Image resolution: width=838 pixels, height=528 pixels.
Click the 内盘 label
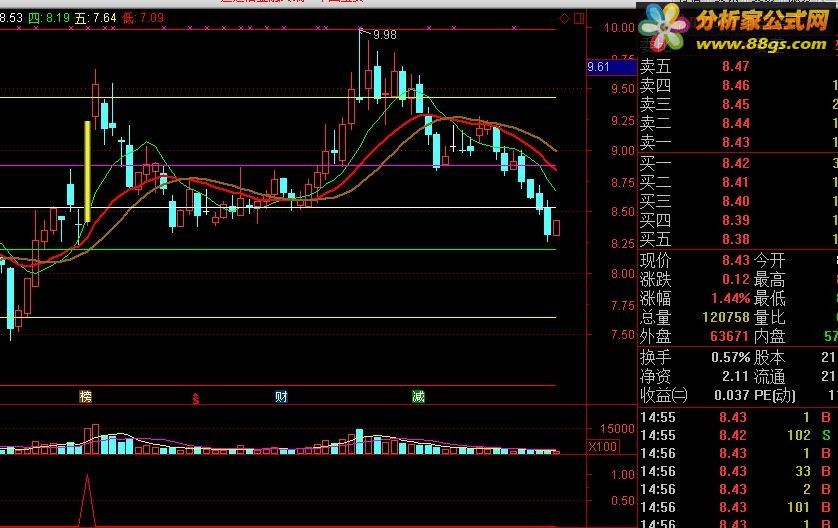[770, 336]
